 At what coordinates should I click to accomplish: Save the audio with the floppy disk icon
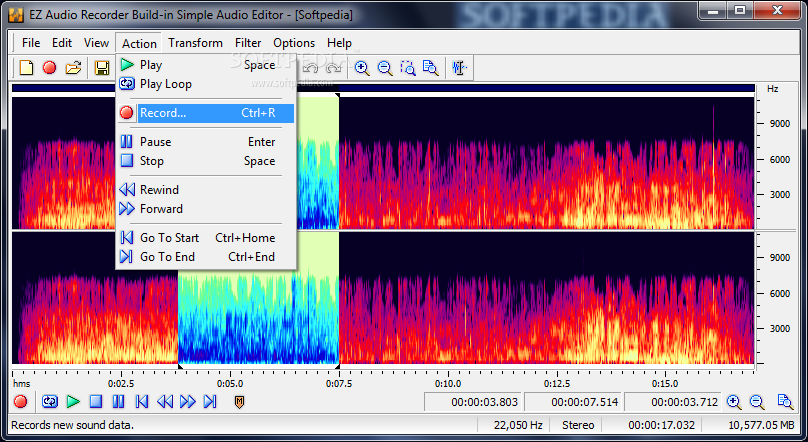tap(102, 67)
